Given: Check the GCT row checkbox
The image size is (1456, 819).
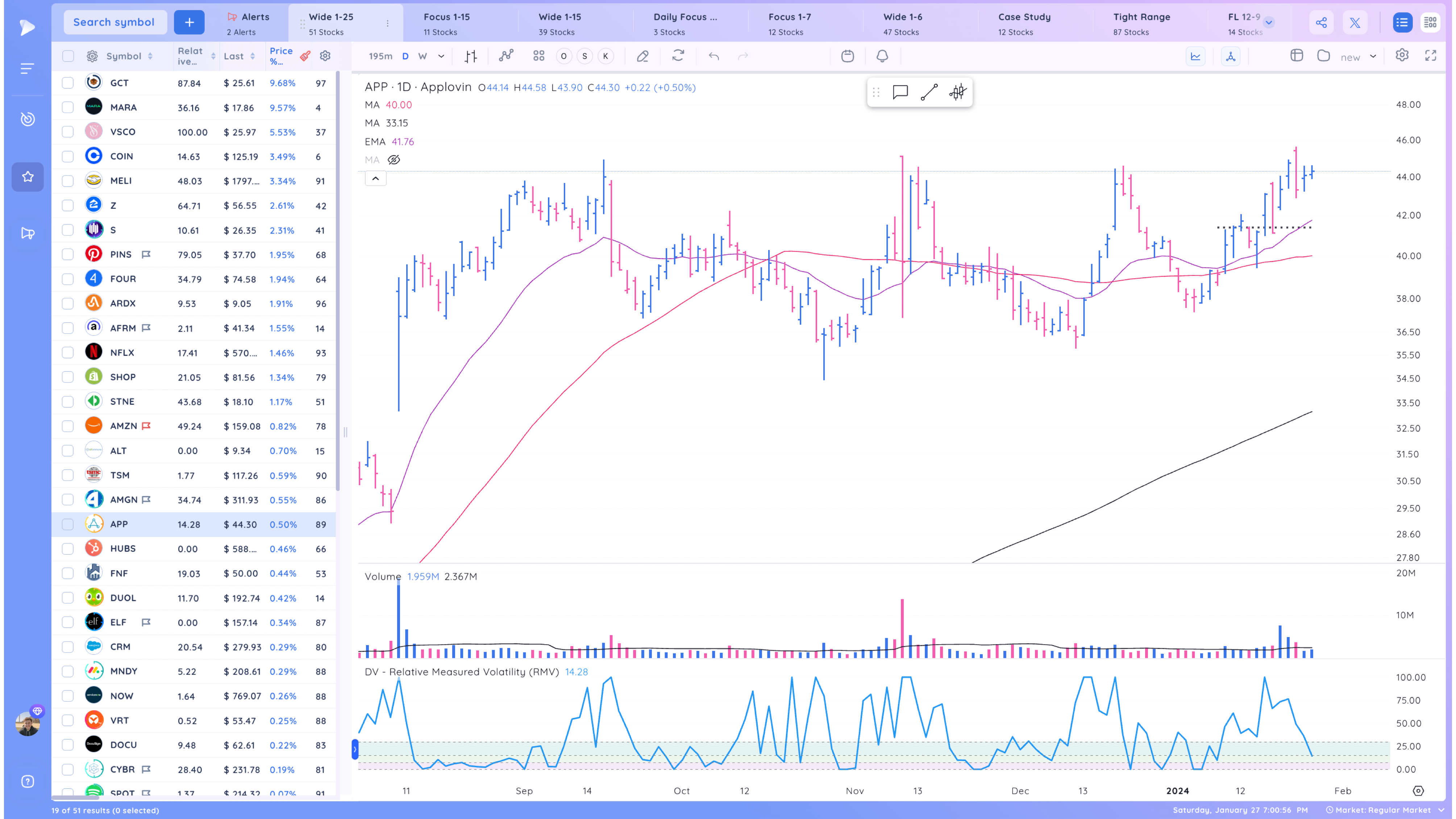Looking at the screenshot, I should [68, 83].
